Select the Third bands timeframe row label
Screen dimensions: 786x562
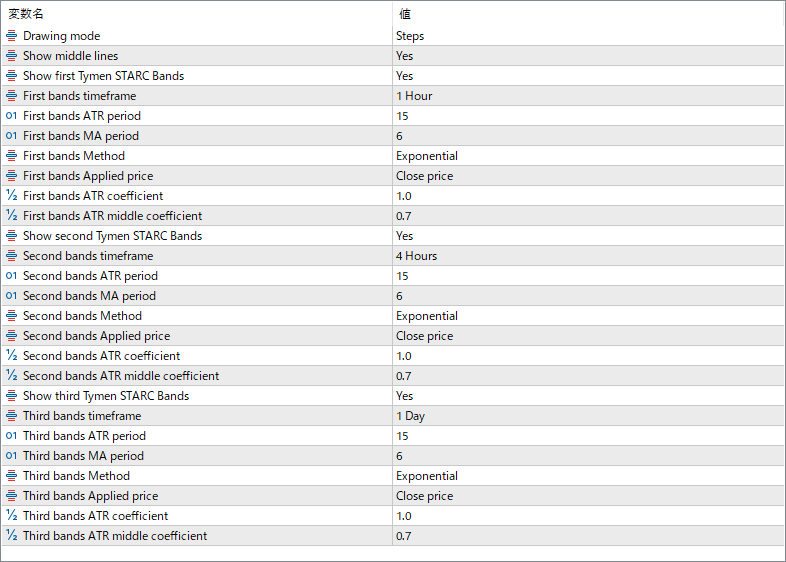pyautogui.click(x=82, y=416)
